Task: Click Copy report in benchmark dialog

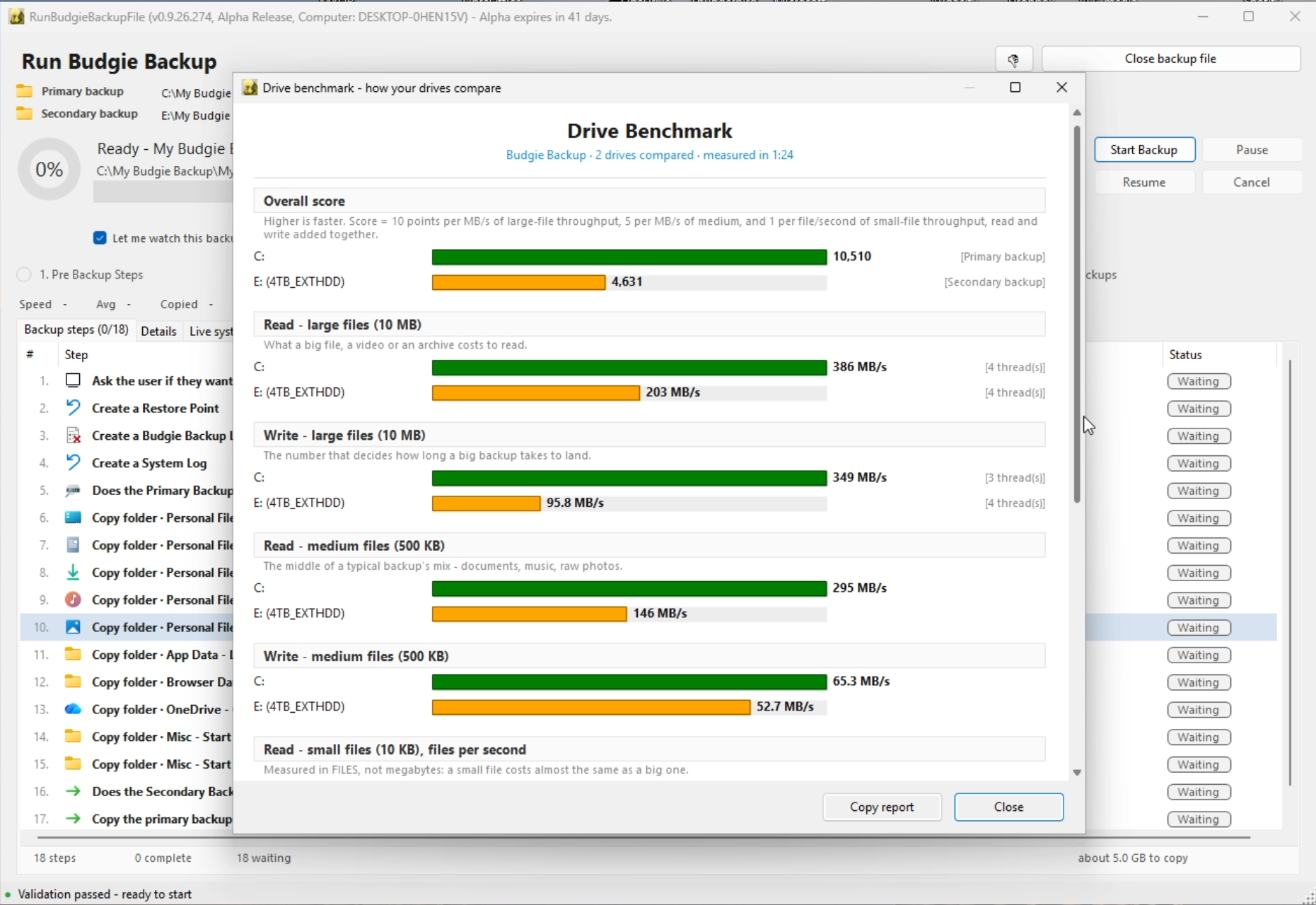Action: pos(882,807)
